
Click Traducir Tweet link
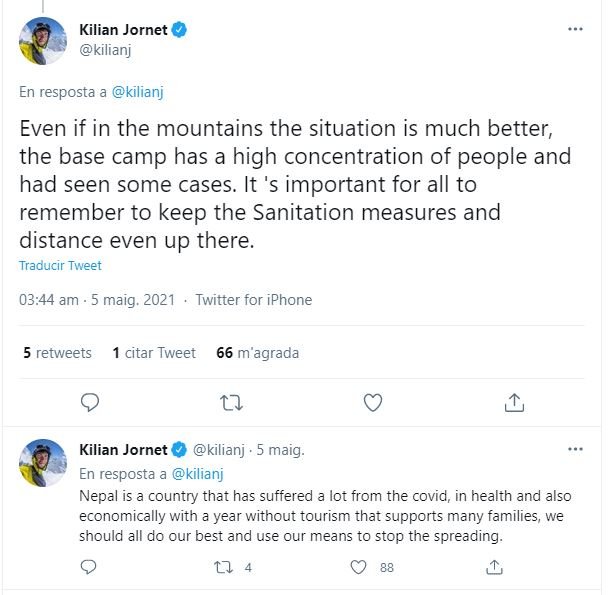coord(60,266)
